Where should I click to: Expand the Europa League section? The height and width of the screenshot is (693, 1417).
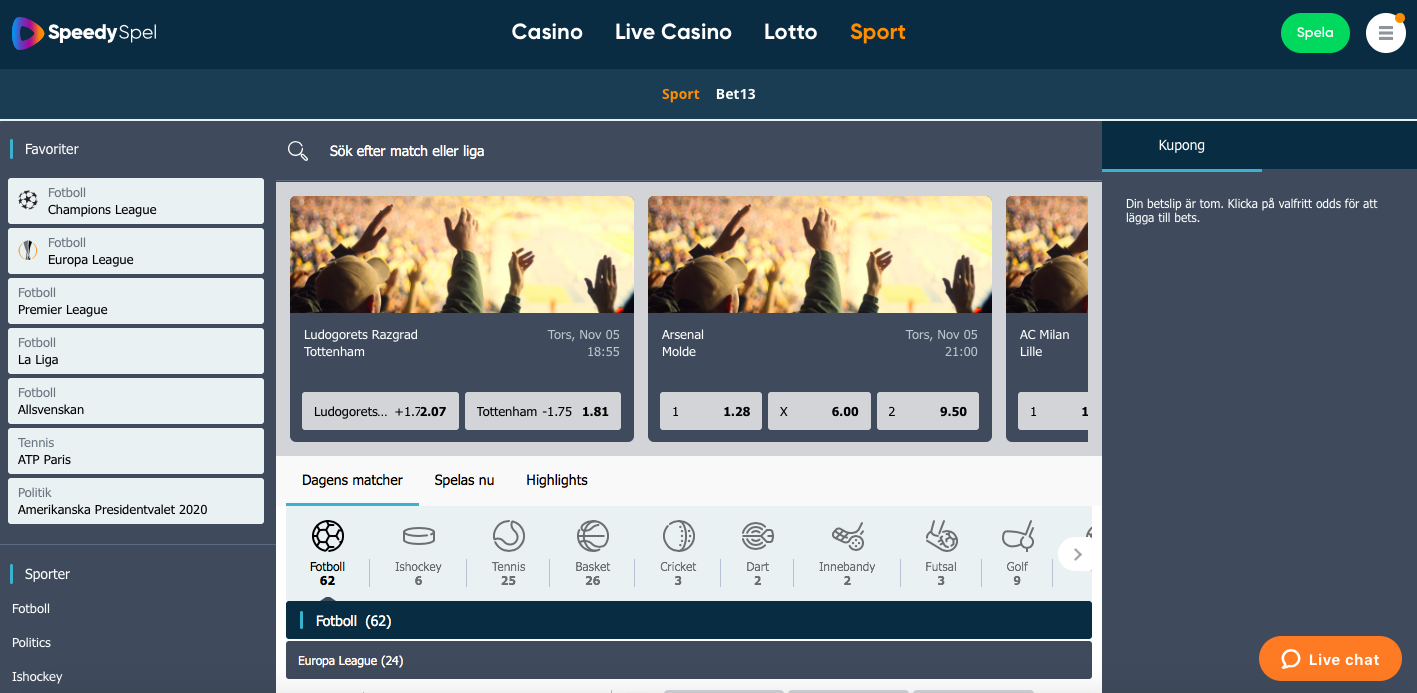689,659
